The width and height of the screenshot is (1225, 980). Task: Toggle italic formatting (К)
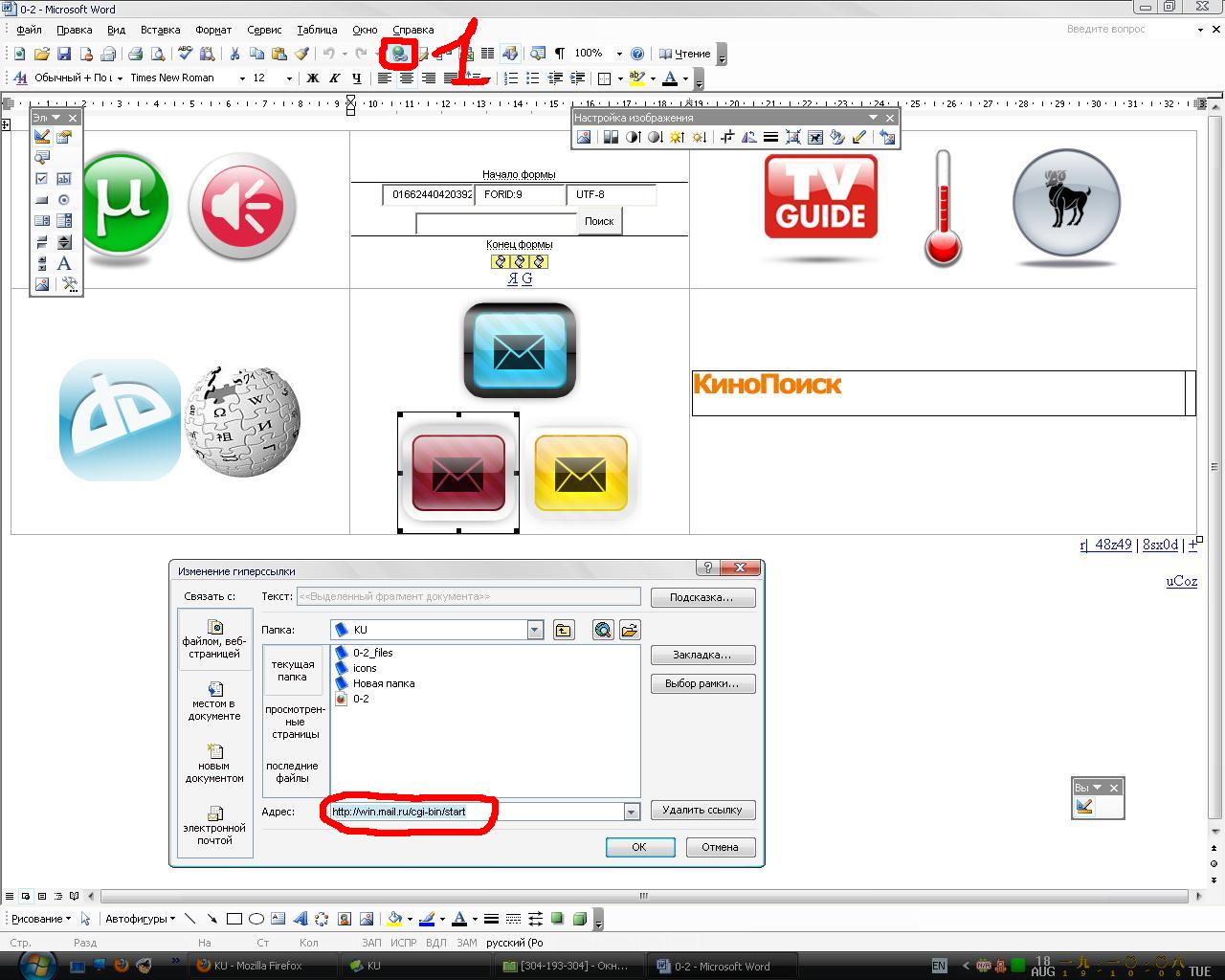tap(334, 78)
